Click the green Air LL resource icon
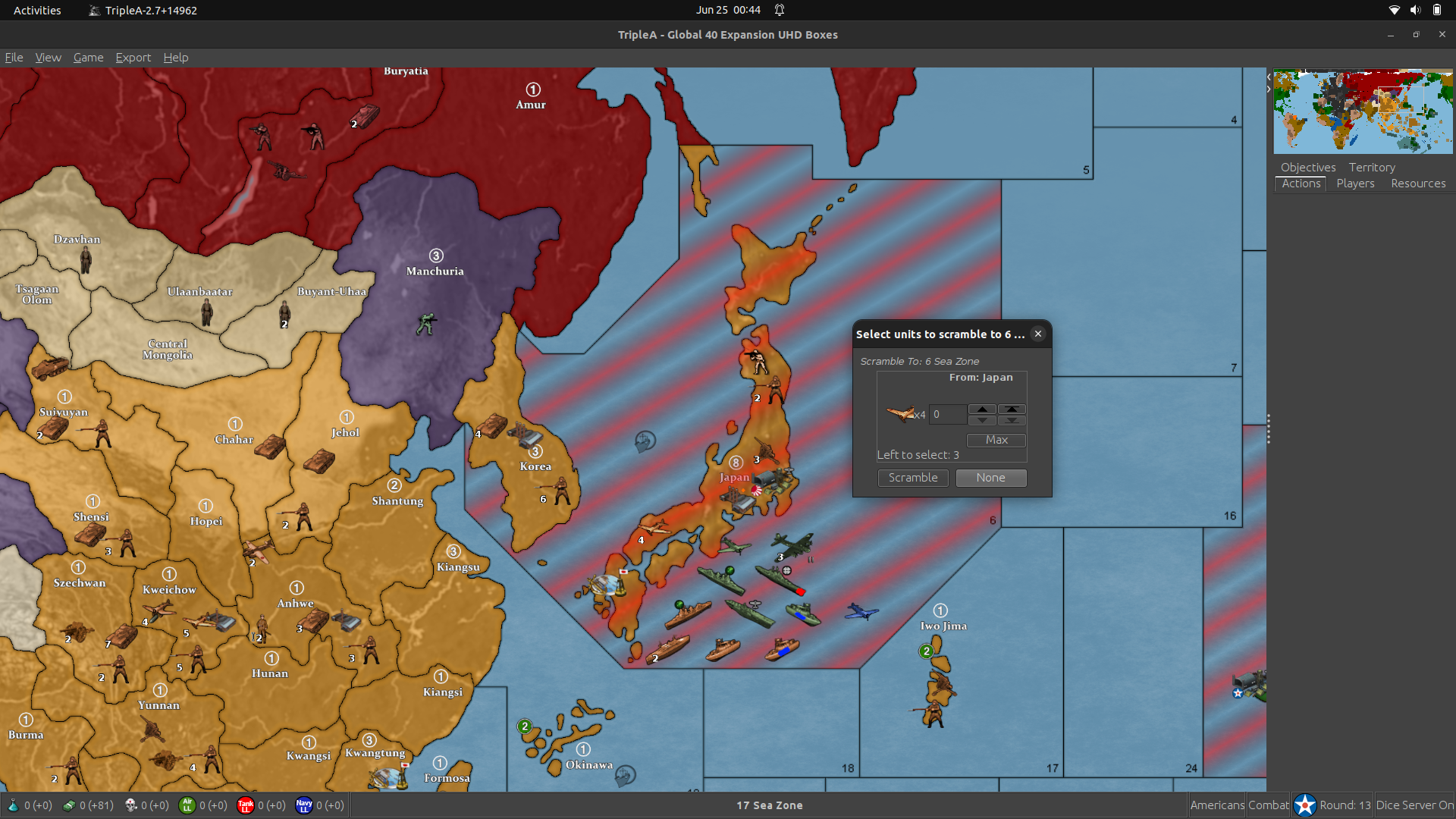 pos(187,805)
